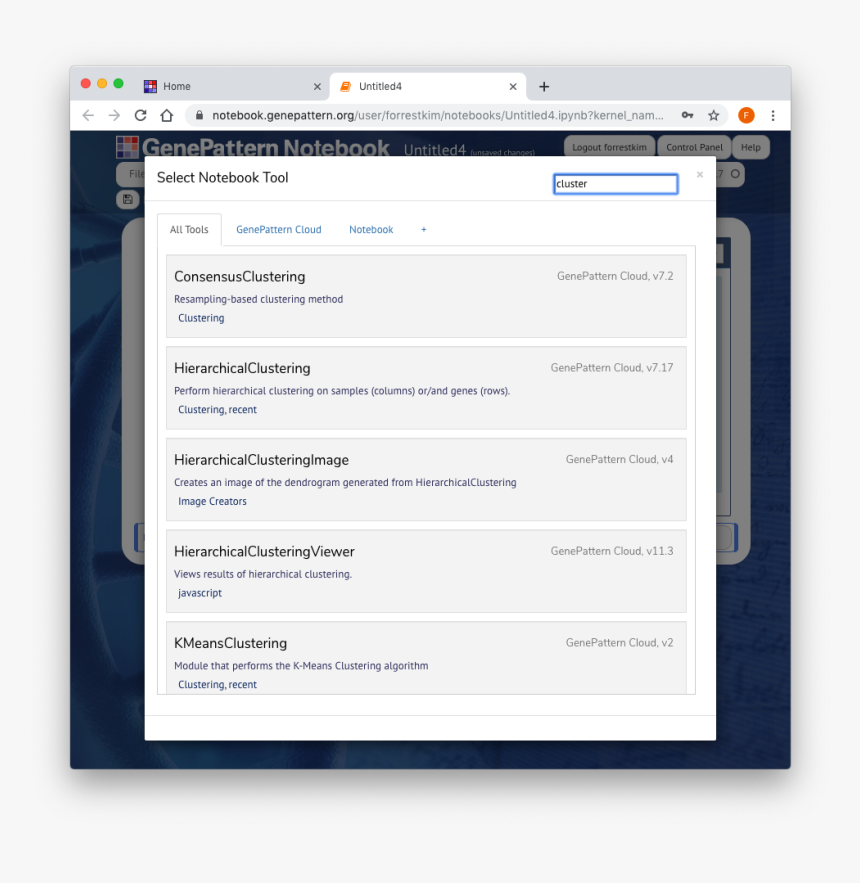Open a new browser tab
The height and width of the screenshot is (883, 860).
coord(544,87)
